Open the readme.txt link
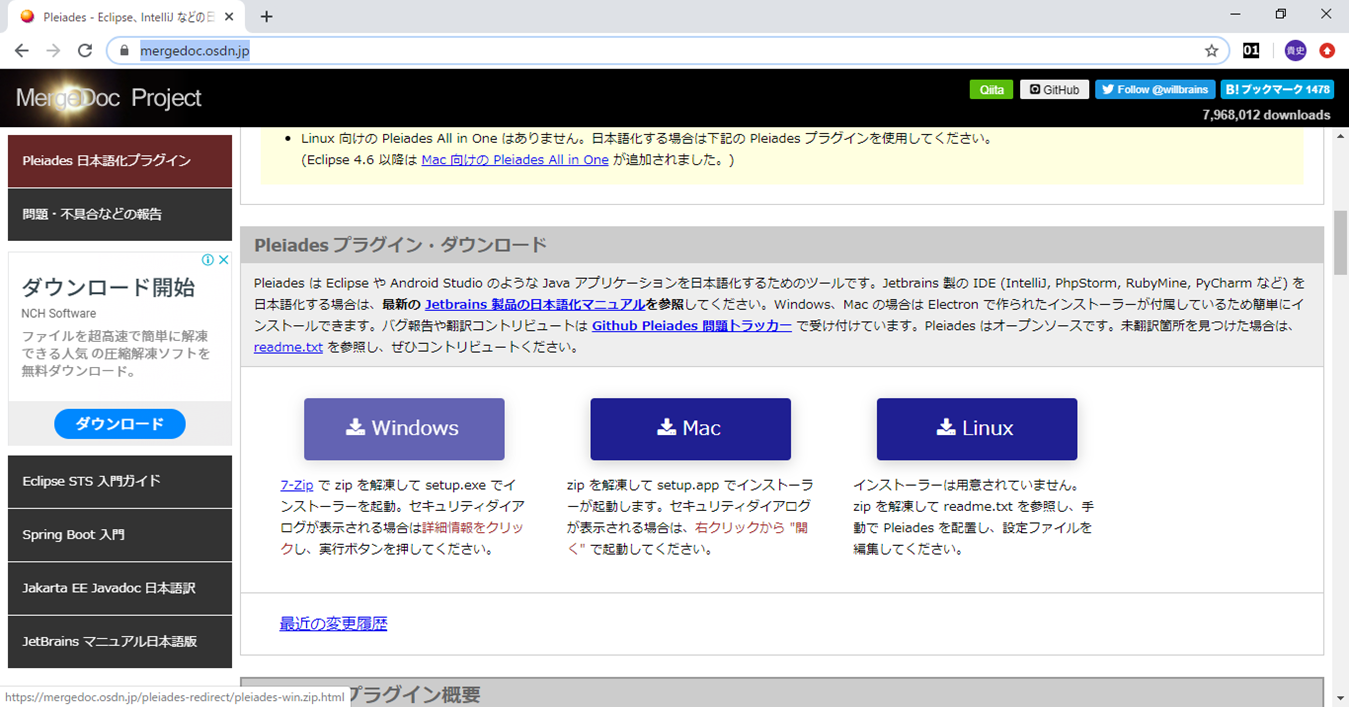The image size is (1349, 707). 288,348
